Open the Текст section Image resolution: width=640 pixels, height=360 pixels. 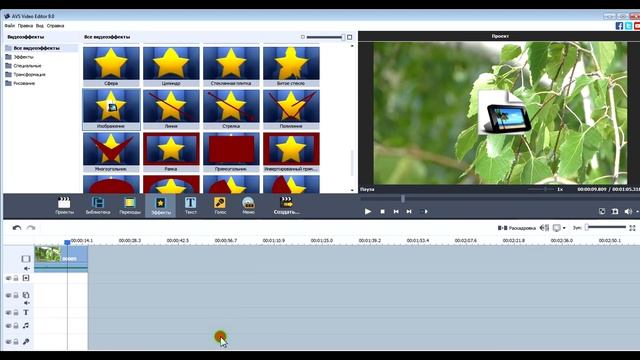[191, 205]
